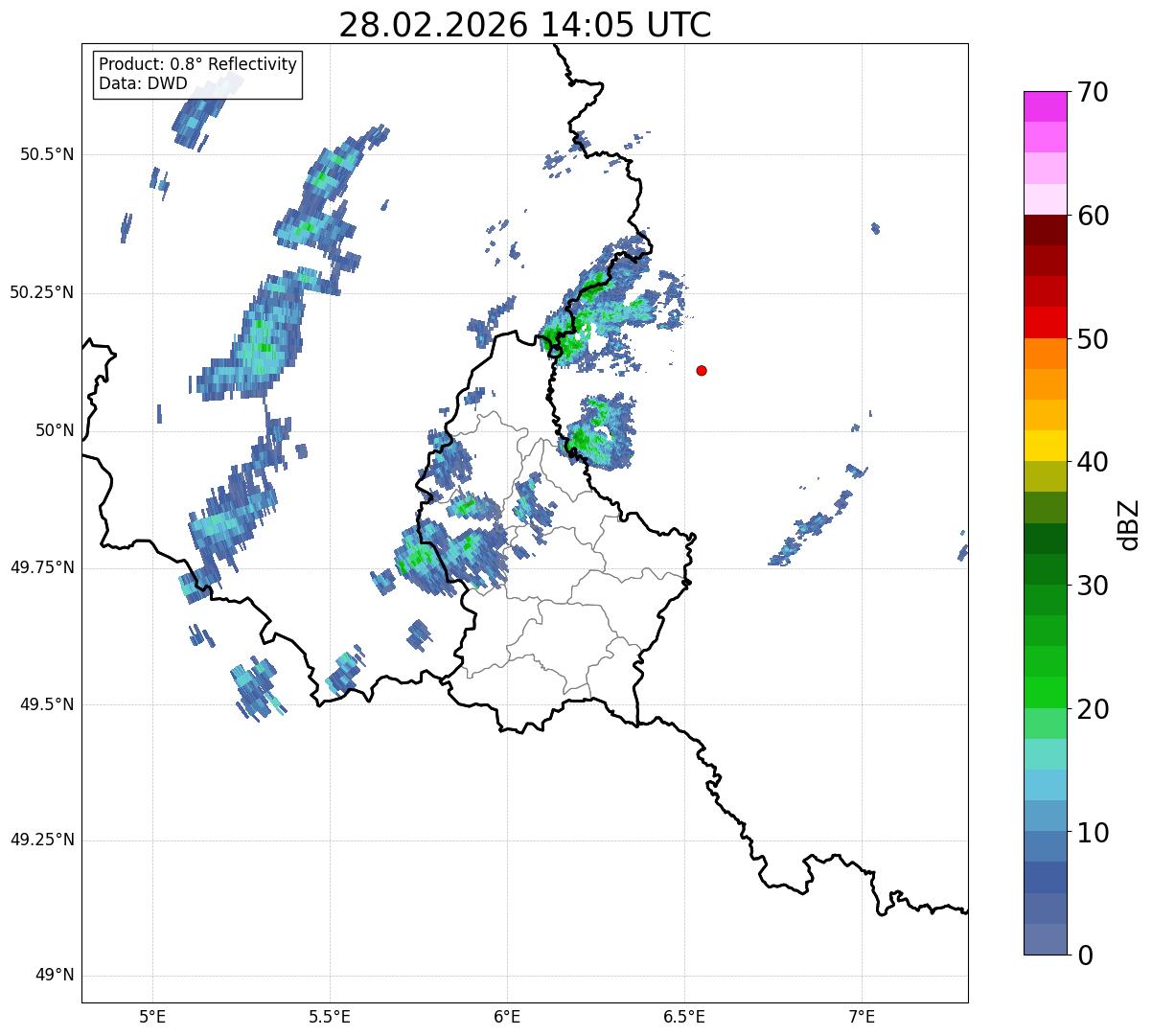
Task: Click latitude label 50°N
Action: (56, 430)
